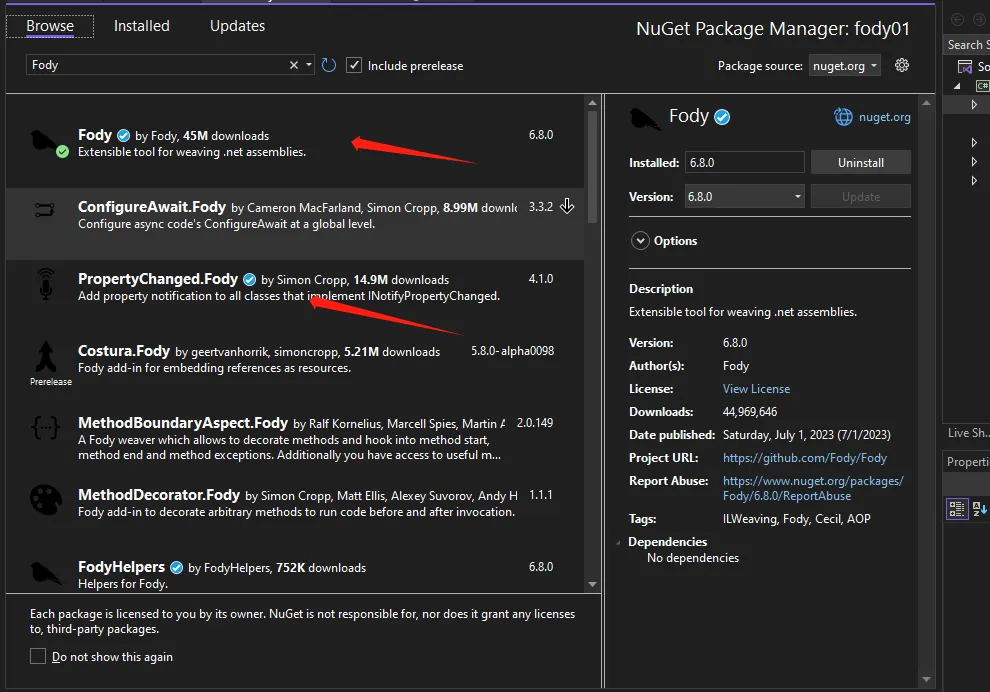Collapse the Dependencies section
This screenshot has width=990, height=692.
(618, 542)
